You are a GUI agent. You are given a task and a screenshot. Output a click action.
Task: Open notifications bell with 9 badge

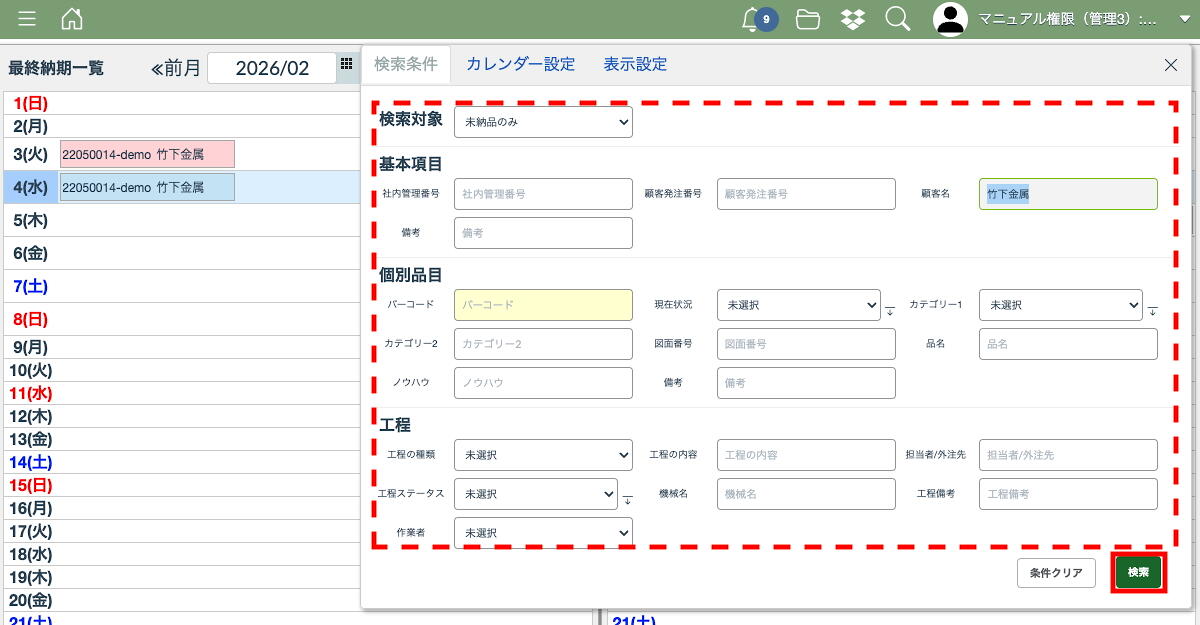point(758,19)
